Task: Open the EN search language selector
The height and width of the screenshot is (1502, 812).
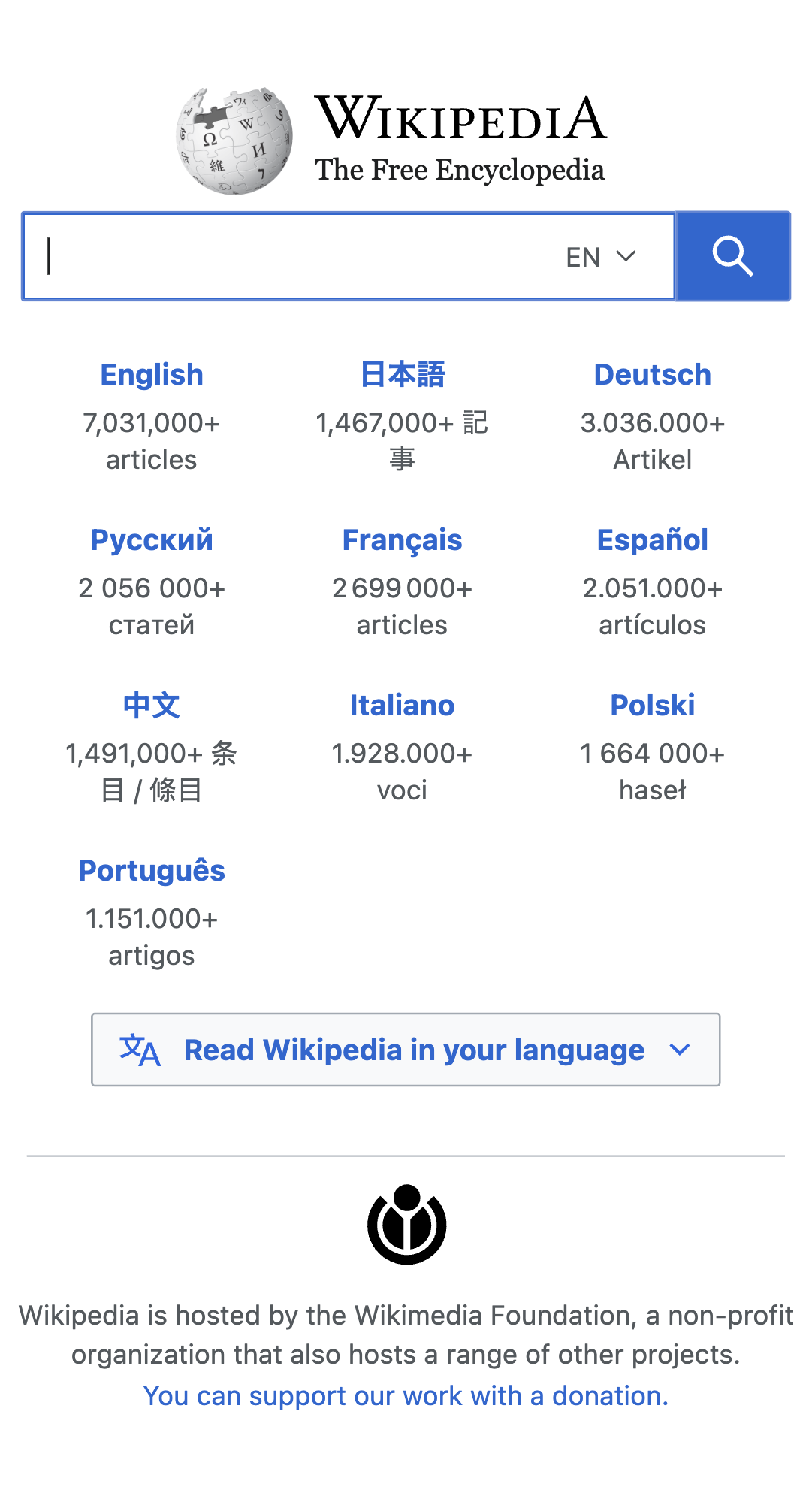Action: coord(600,257)
